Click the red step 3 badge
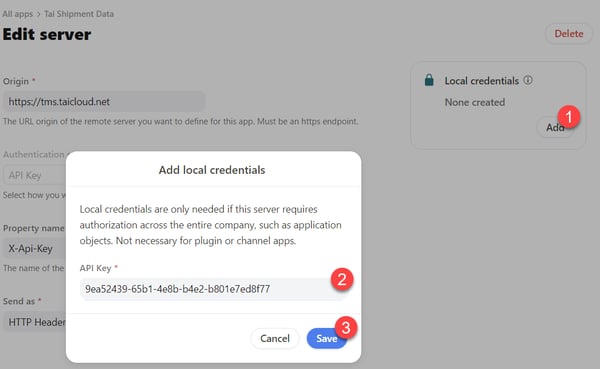 tap(346, 328)
